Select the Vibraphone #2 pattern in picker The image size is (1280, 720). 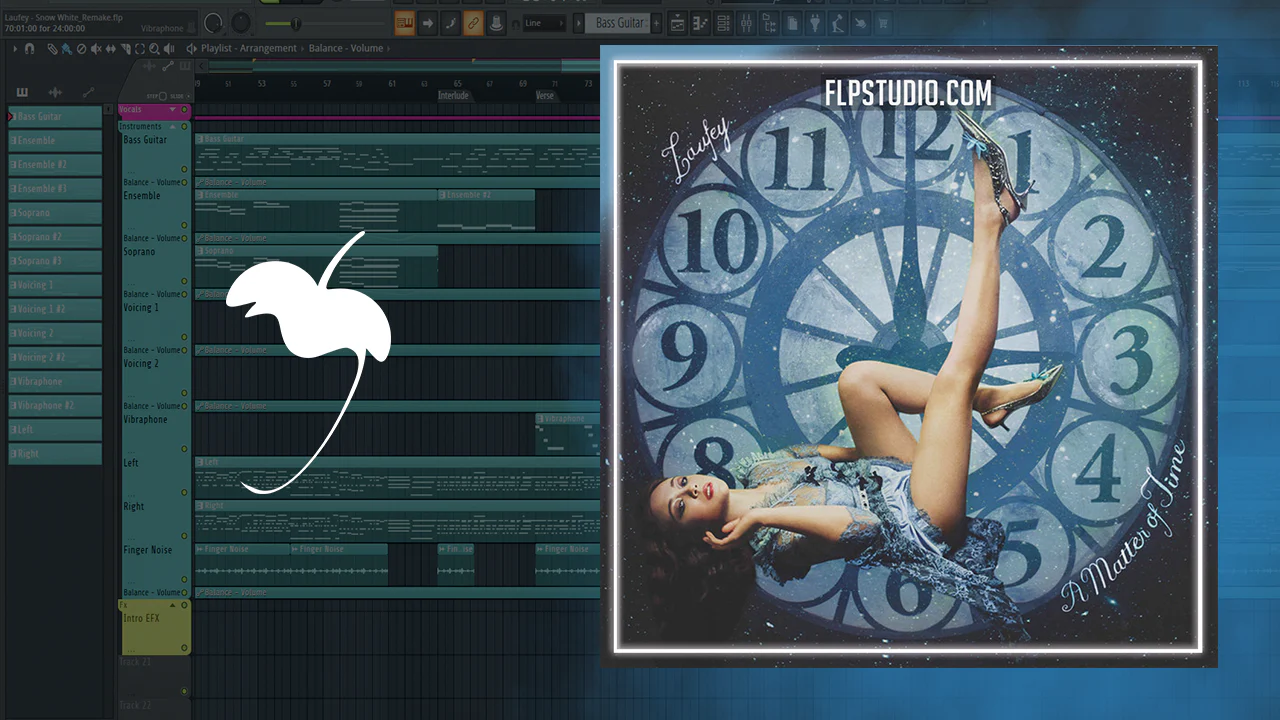click(55, 405)
